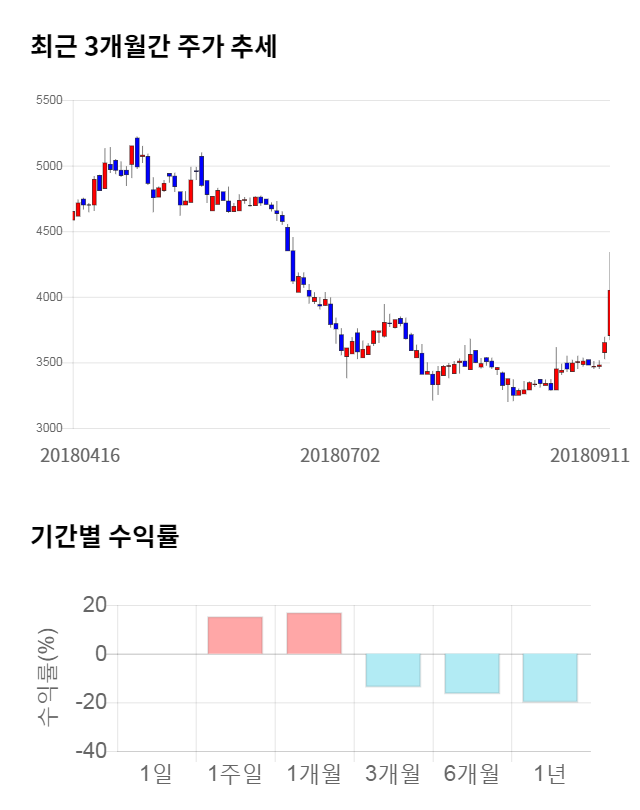Click the 6개월 negative return bar
This screenshot has width=640, height=810.
tap(472, 673)
